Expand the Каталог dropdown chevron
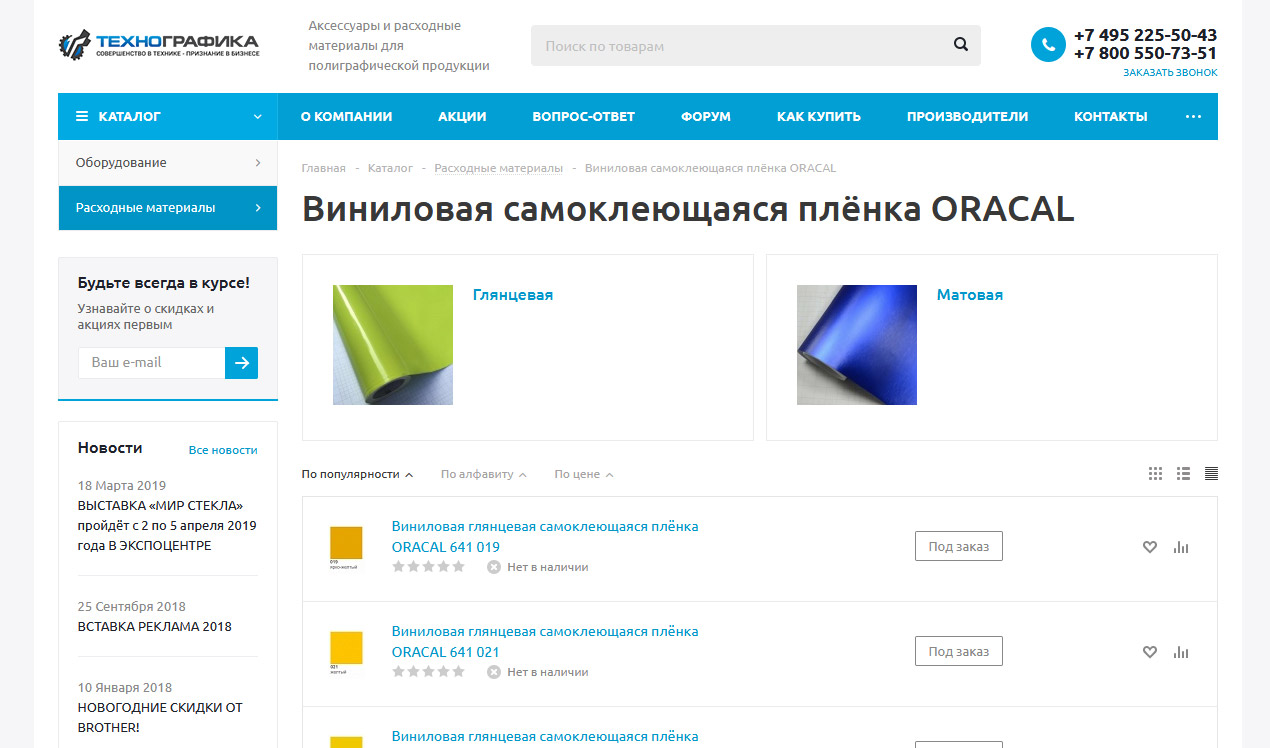The width and height of the screenshot is (1270, 748). tap(258, 117)
